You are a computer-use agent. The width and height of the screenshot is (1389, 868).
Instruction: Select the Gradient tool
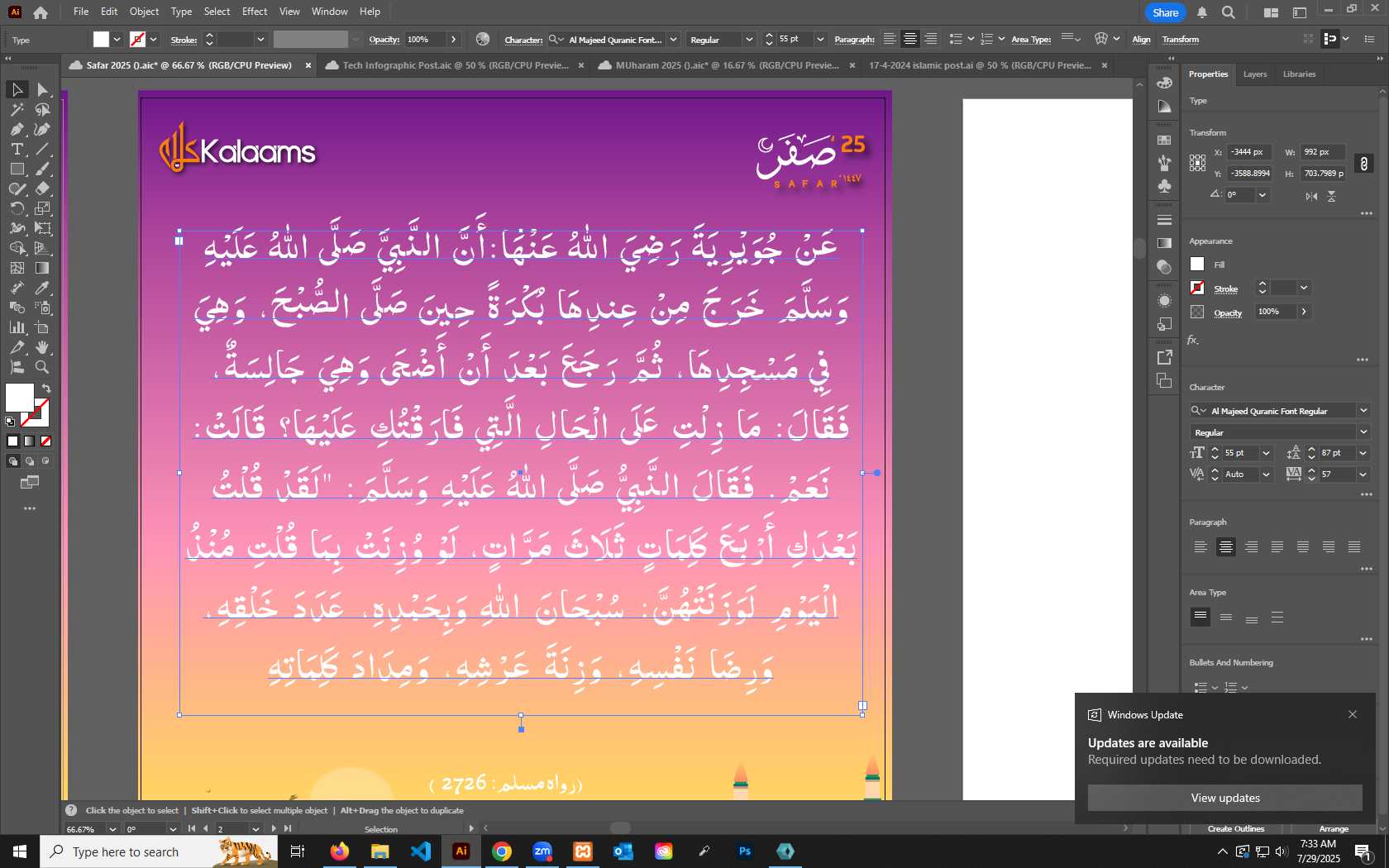pos(43,268)
